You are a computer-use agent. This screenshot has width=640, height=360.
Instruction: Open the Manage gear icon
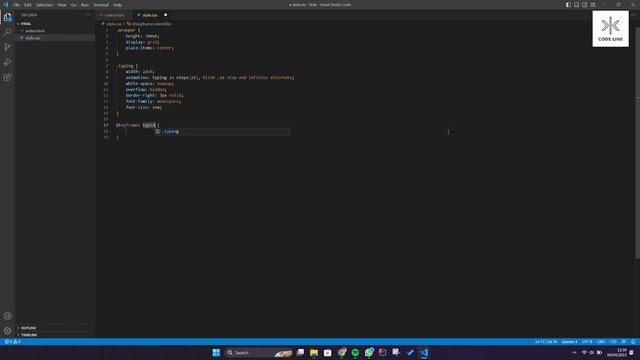7,331
